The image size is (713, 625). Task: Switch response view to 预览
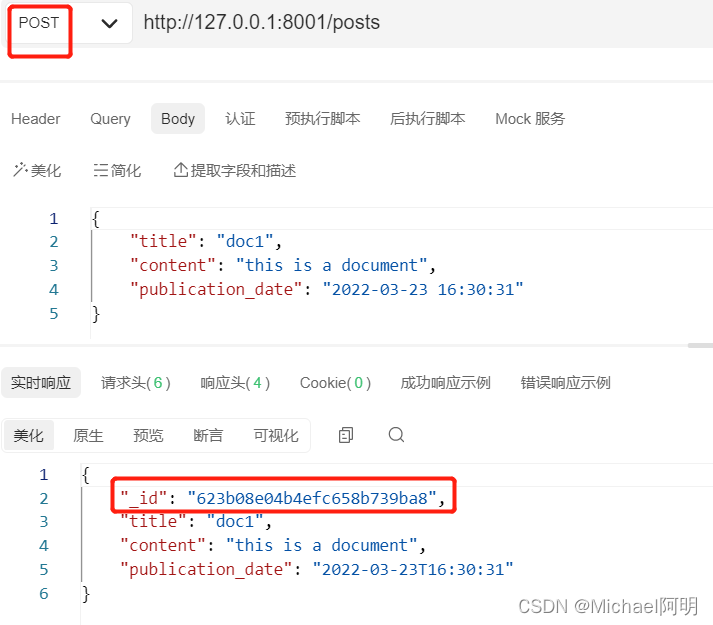pyautogui.click(x=148, y=435)
